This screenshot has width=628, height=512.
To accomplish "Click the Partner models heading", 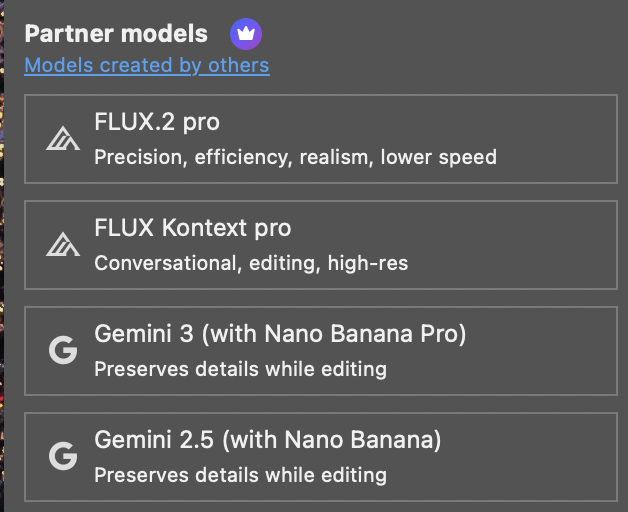I will [x=116, y=34].
